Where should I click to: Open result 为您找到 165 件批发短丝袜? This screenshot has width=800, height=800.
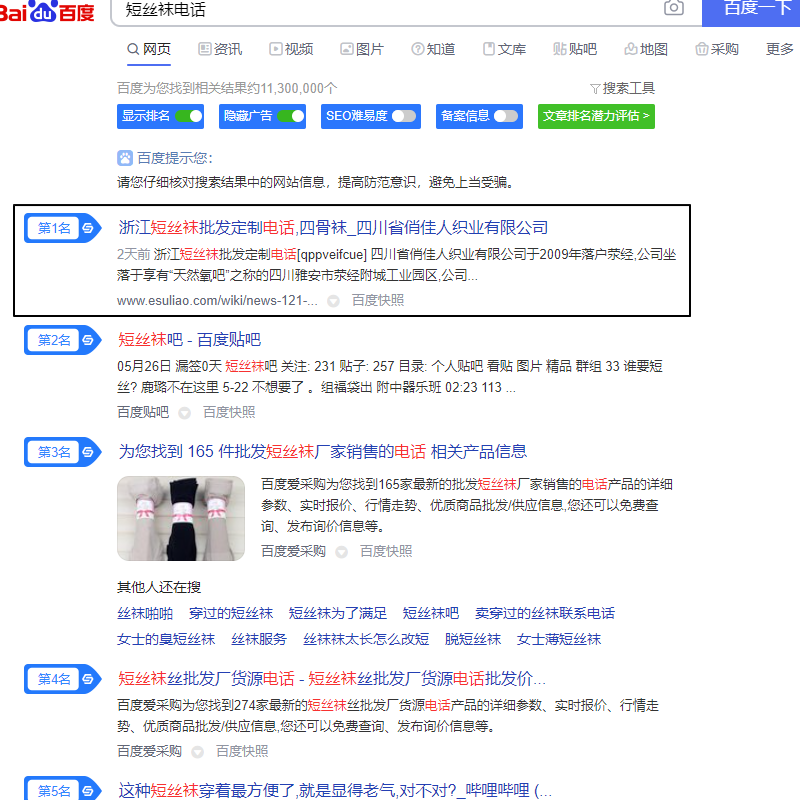pos(322,452)
